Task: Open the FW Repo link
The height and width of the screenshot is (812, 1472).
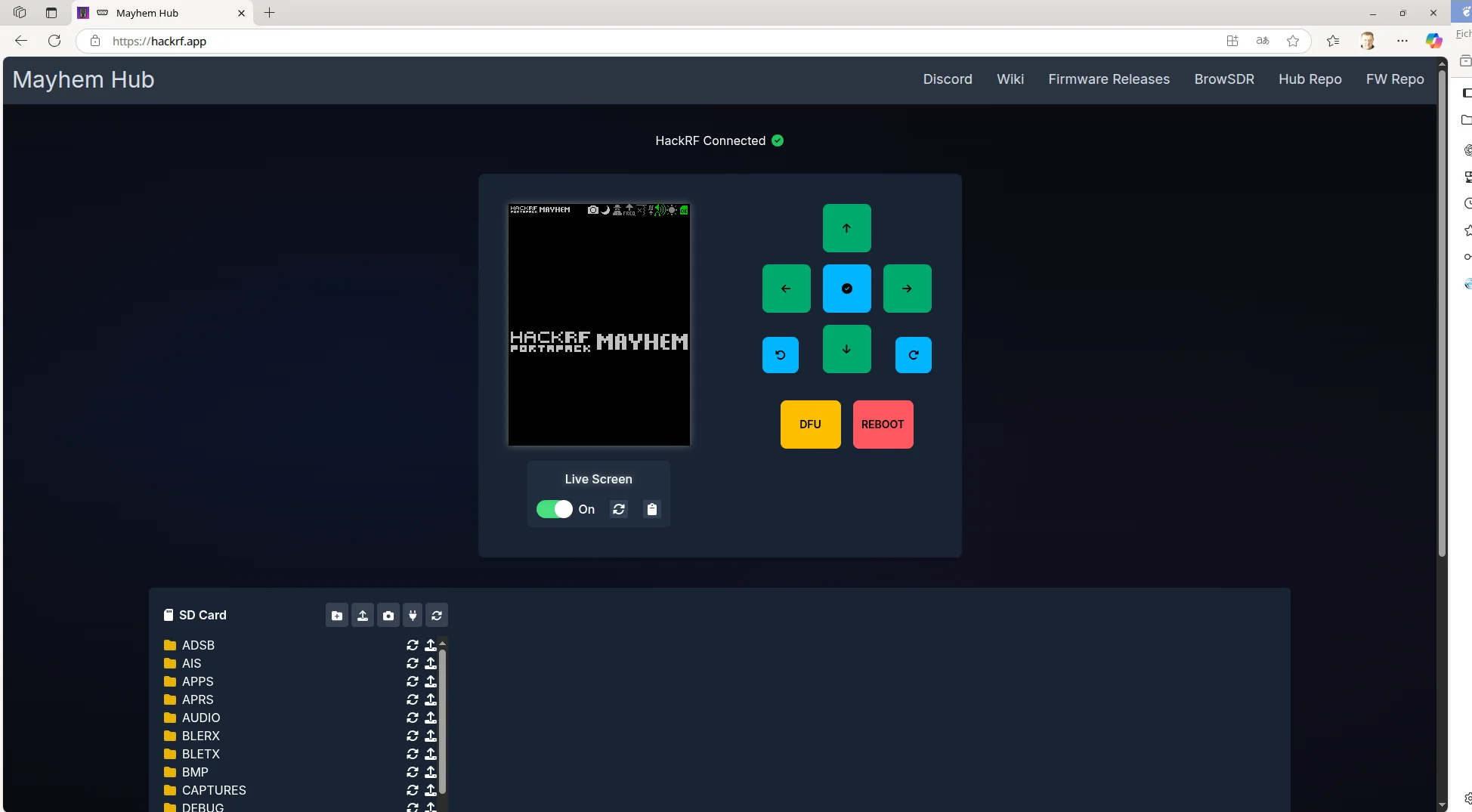Action: click(x=1395, y=79)
